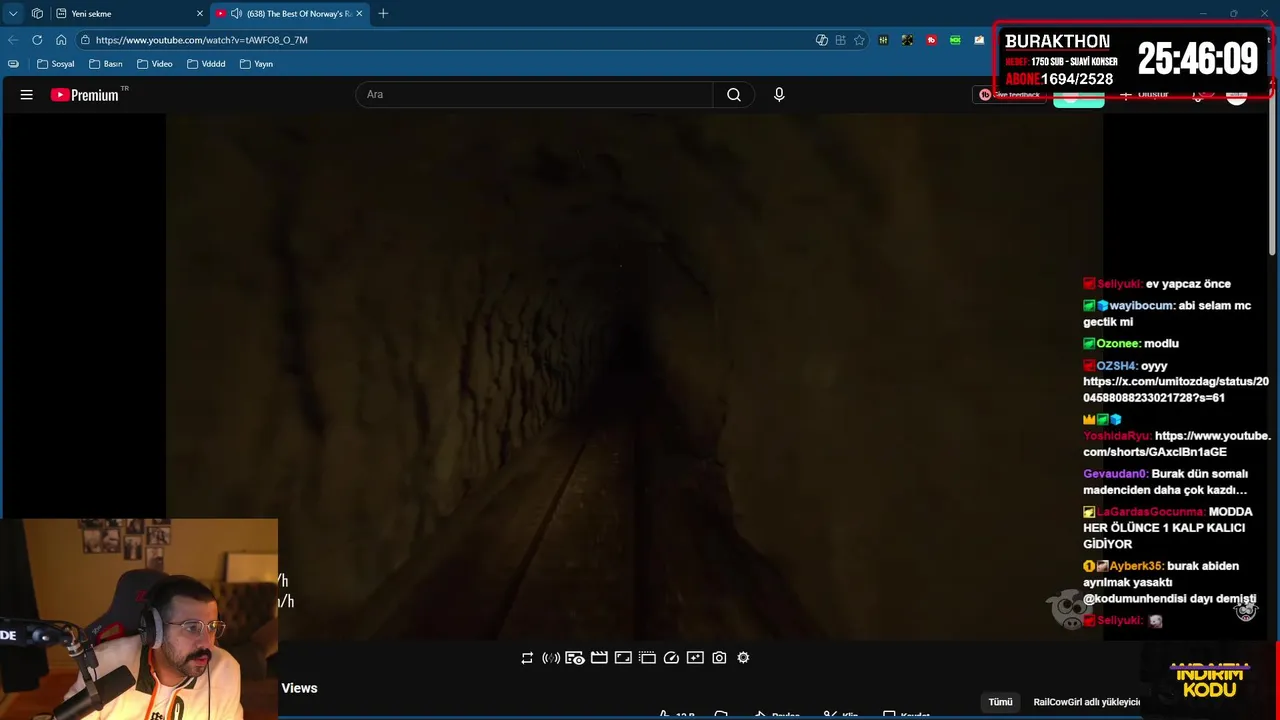Close the YouTube video tab
Screen dimensions: 1280x720
pyautogui.click(x=359, y=13)
